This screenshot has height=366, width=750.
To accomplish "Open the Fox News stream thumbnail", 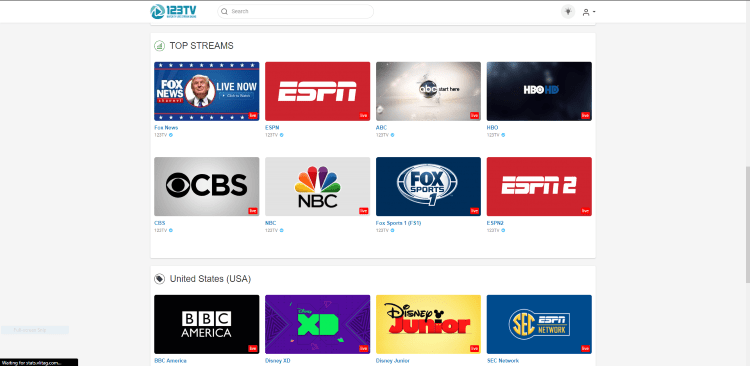I will pyautogui.click(x=207, y=91).
